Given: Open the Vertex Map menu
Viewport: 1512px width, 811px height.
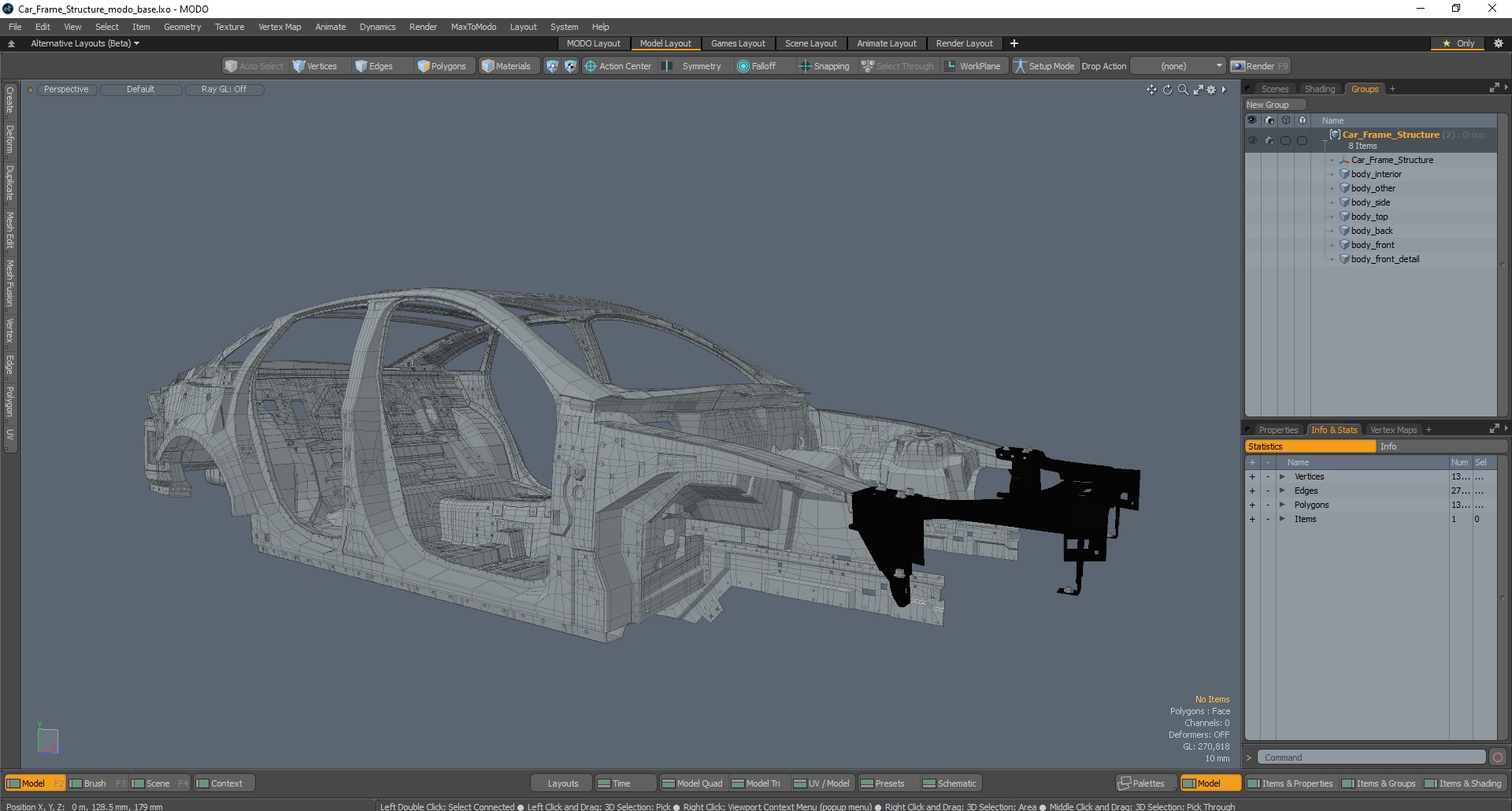Looking at the screenshot, I should 280,27.
